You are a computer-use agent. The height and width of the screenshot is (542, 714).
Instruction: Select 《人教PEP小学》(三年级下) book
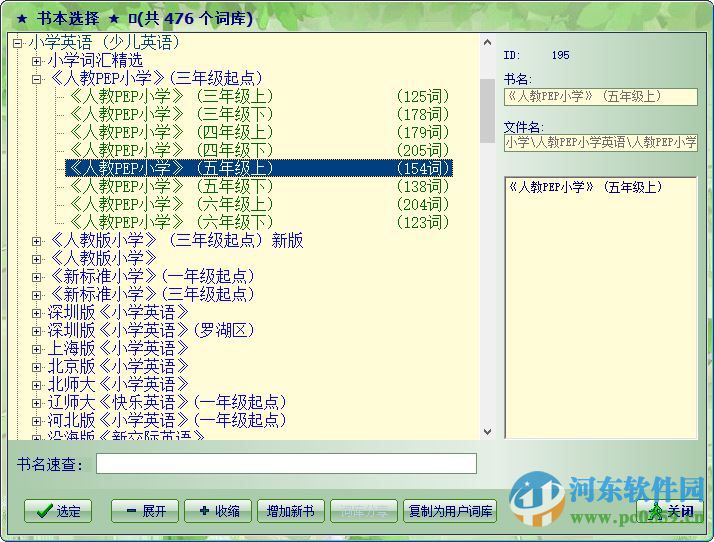259,114
